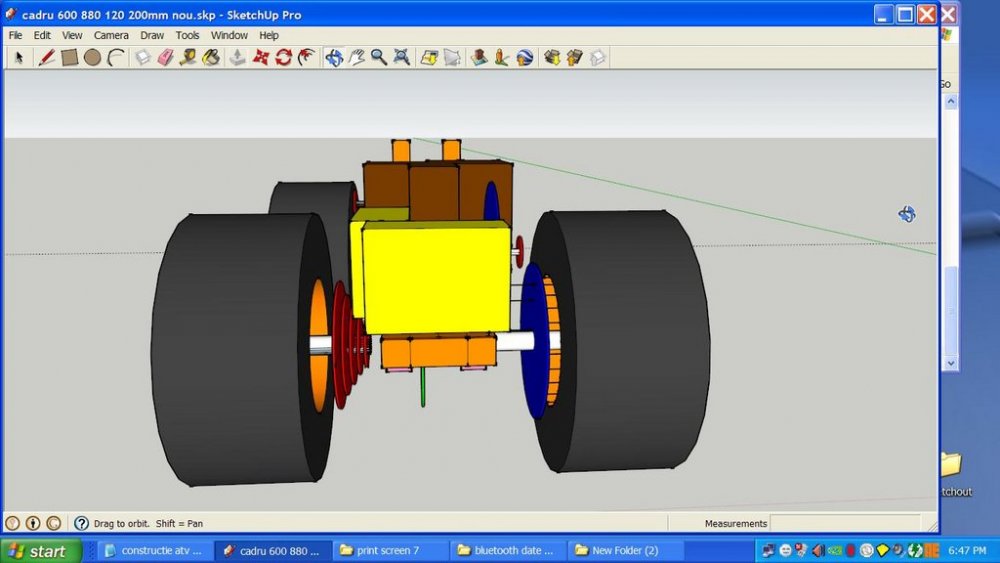Image resolution: width=1000 pixels, height=563 pixels.
Task: Open the Draw menu
Action: [152, 35]
